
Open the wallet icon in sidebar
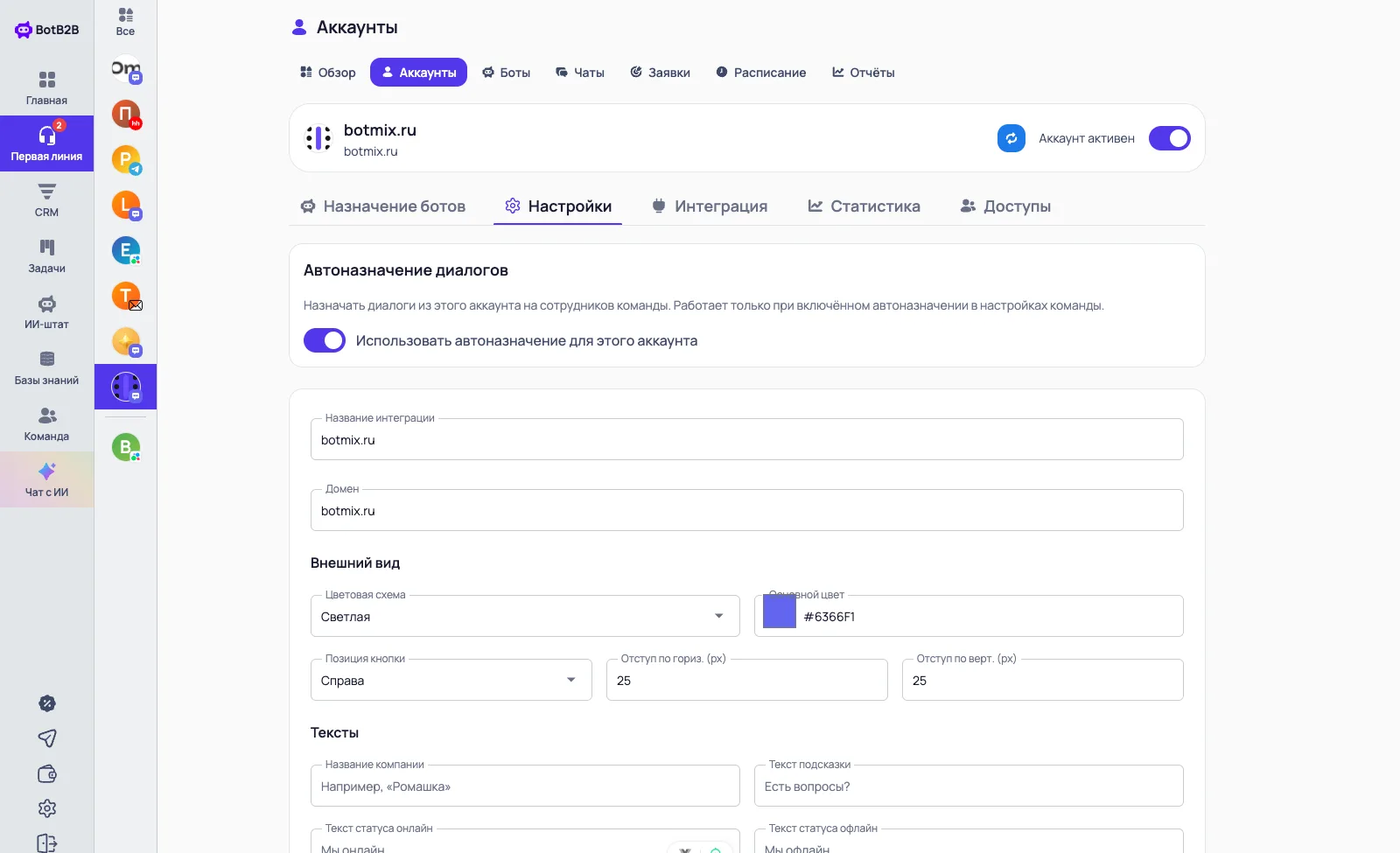point(47,773)
